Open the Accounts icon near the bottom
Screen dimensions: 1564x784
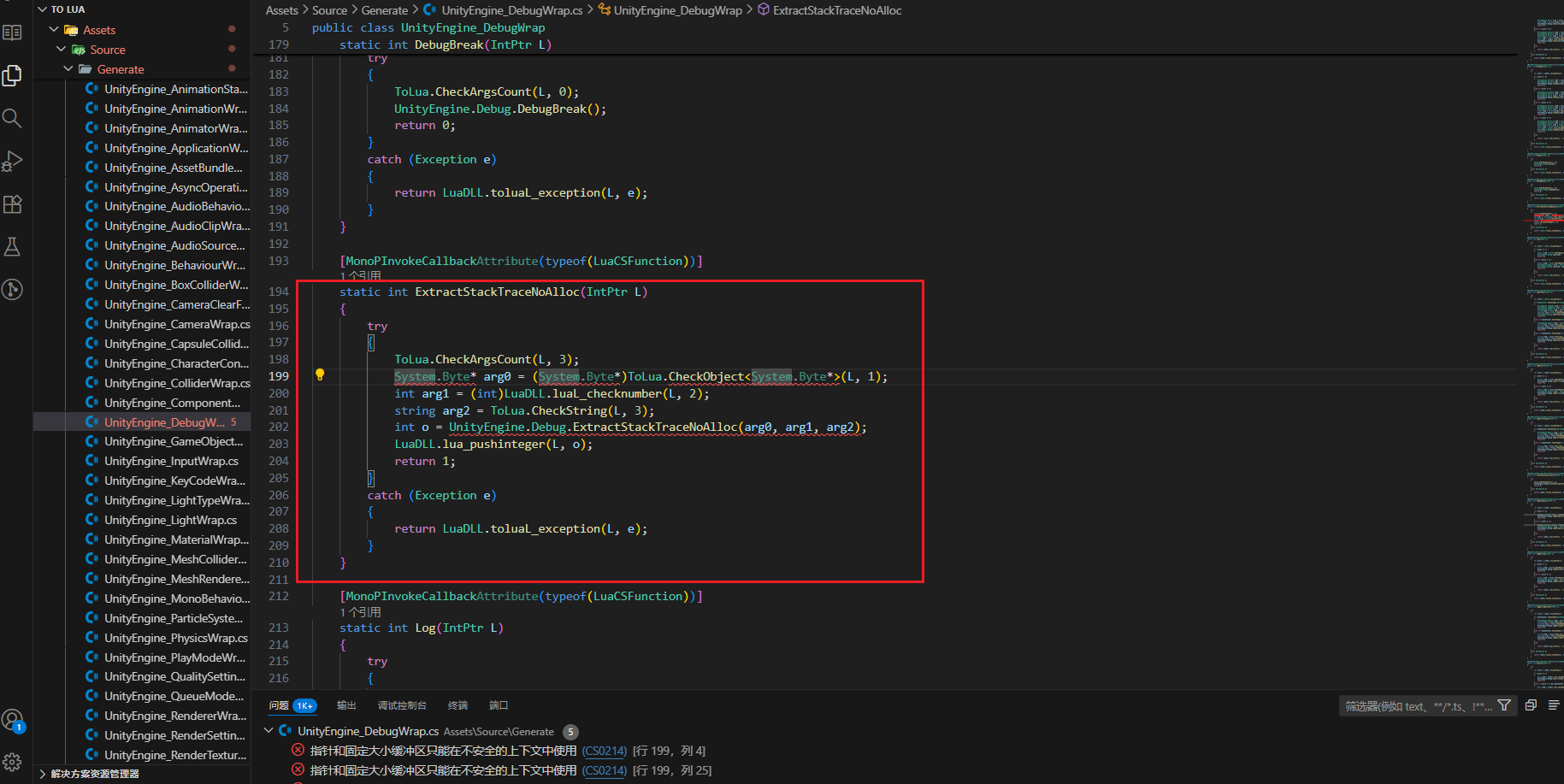point(12,720)
